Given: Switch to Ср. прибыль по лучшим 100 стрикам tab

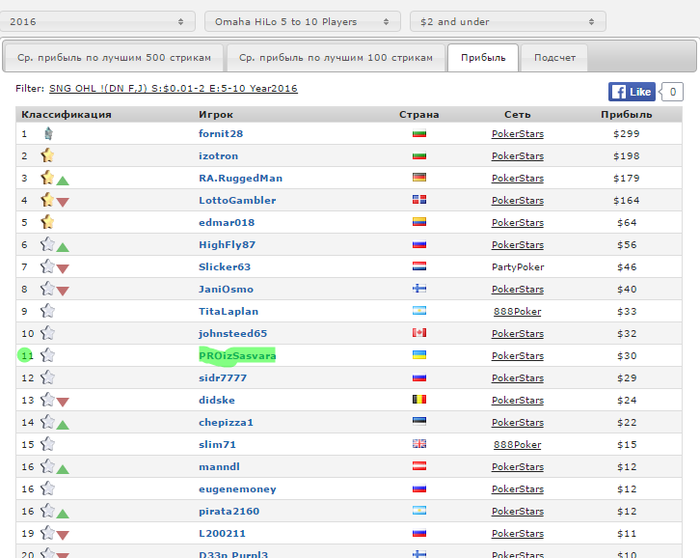Looking at the screenshot, I should (x=336, y=58).
